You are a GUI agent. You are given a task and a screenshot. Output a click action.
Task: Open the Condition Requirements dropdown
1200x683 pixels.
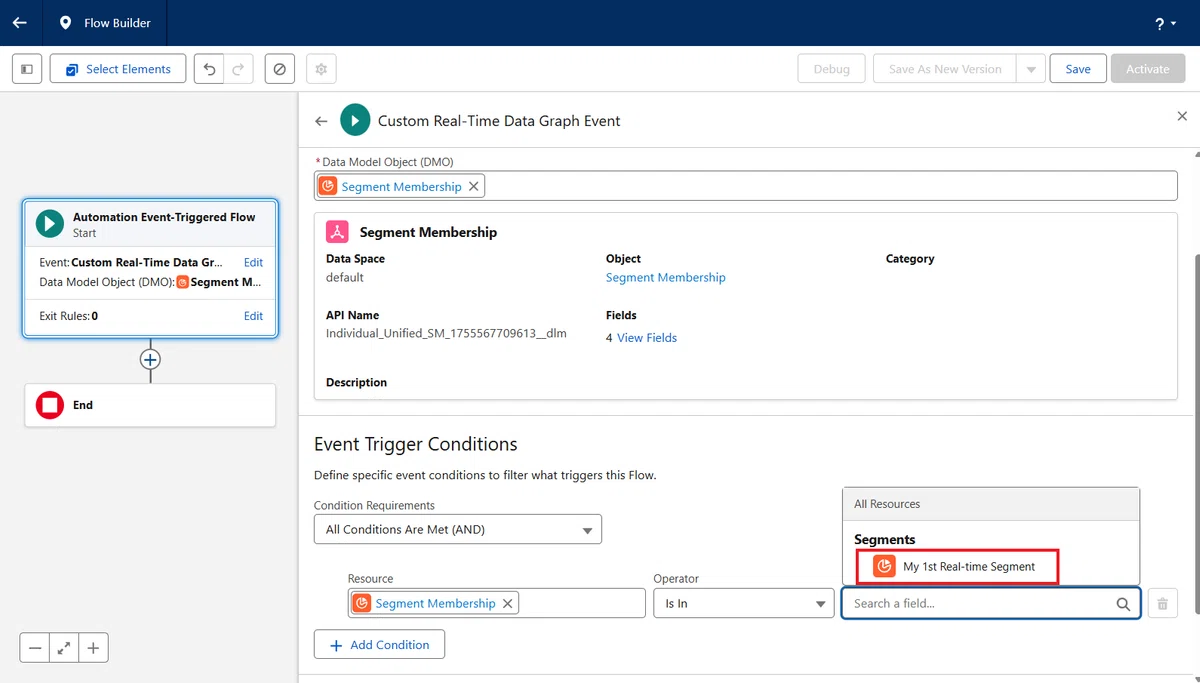[x=458, y=529]
